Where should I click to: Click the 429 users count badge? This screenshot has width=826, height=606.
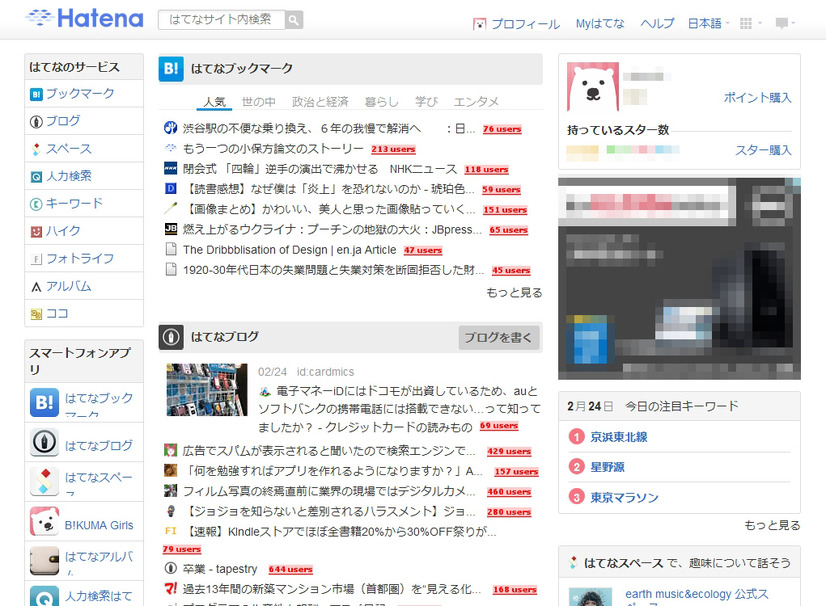click(x=509, y=452)
